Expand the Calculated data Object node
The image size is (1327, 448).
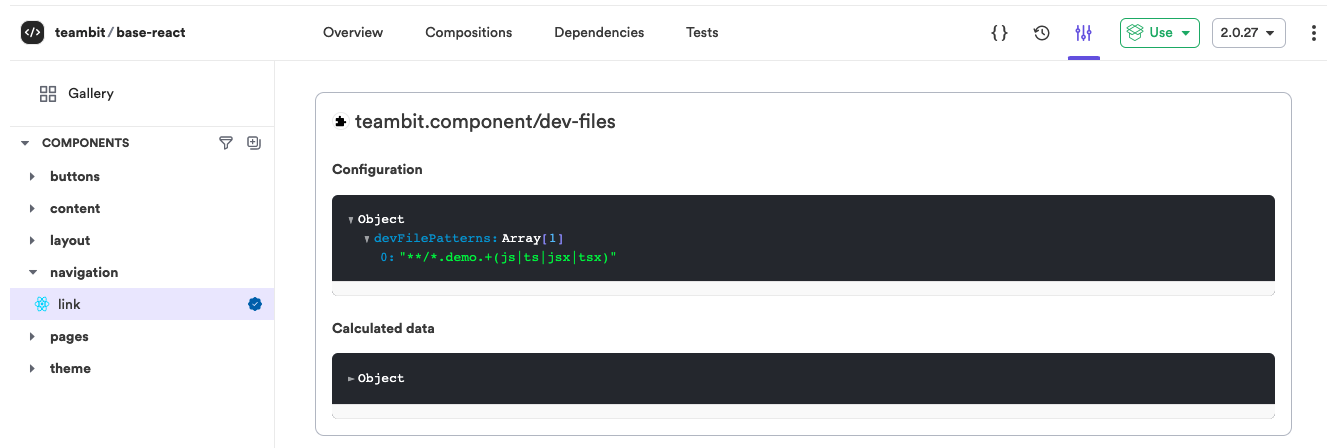click(x=351, y=379)
